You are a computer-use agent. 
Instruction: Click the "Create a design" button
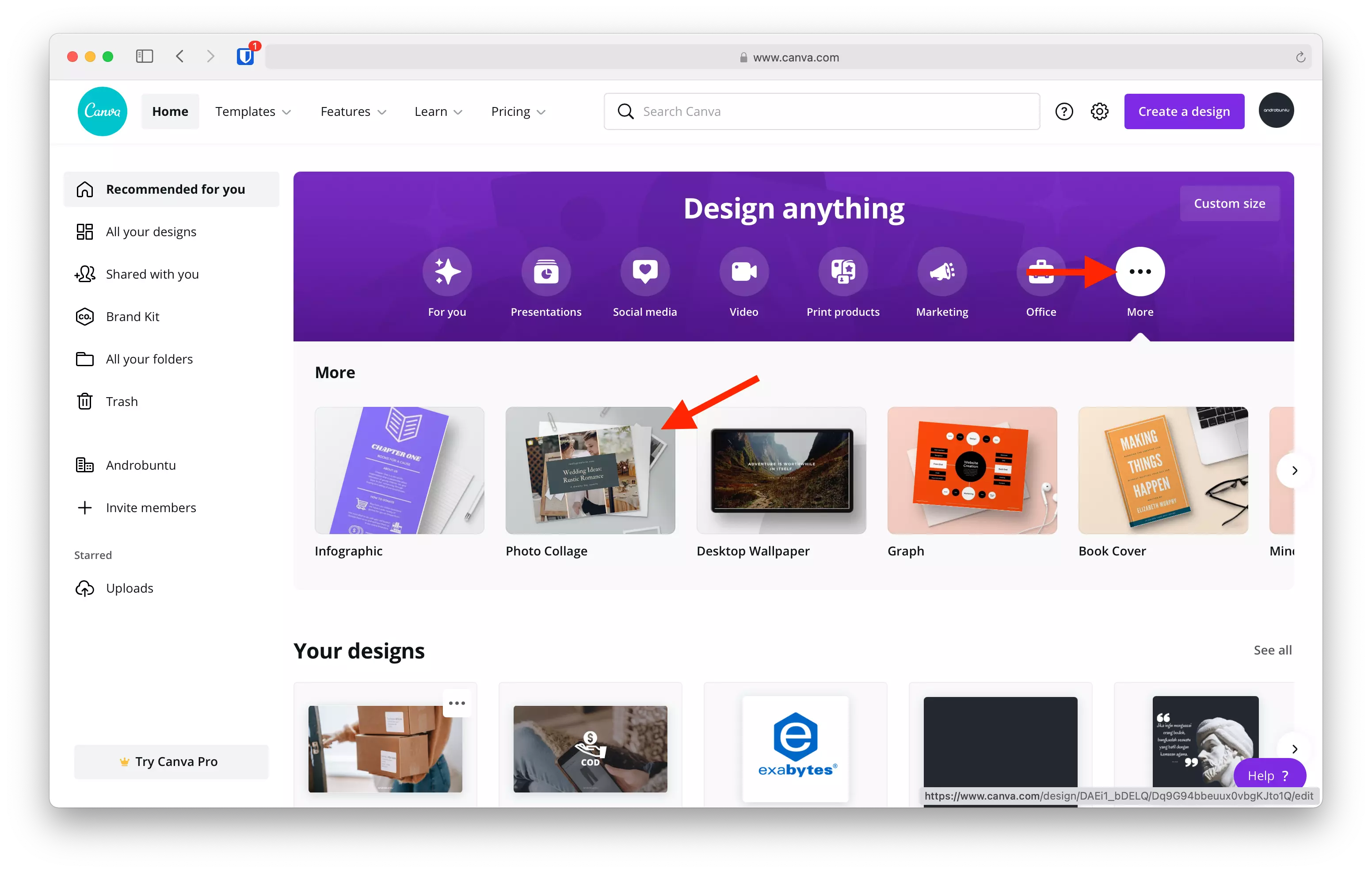1184,111
